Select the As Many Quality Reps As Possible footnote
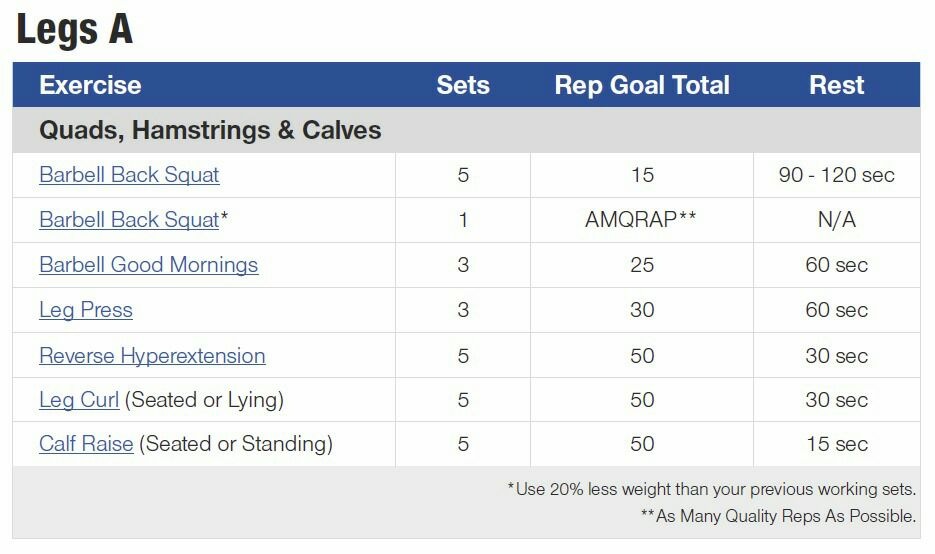Screen dimensions: 935x554 pyautogui.click(x=778, y=516)
